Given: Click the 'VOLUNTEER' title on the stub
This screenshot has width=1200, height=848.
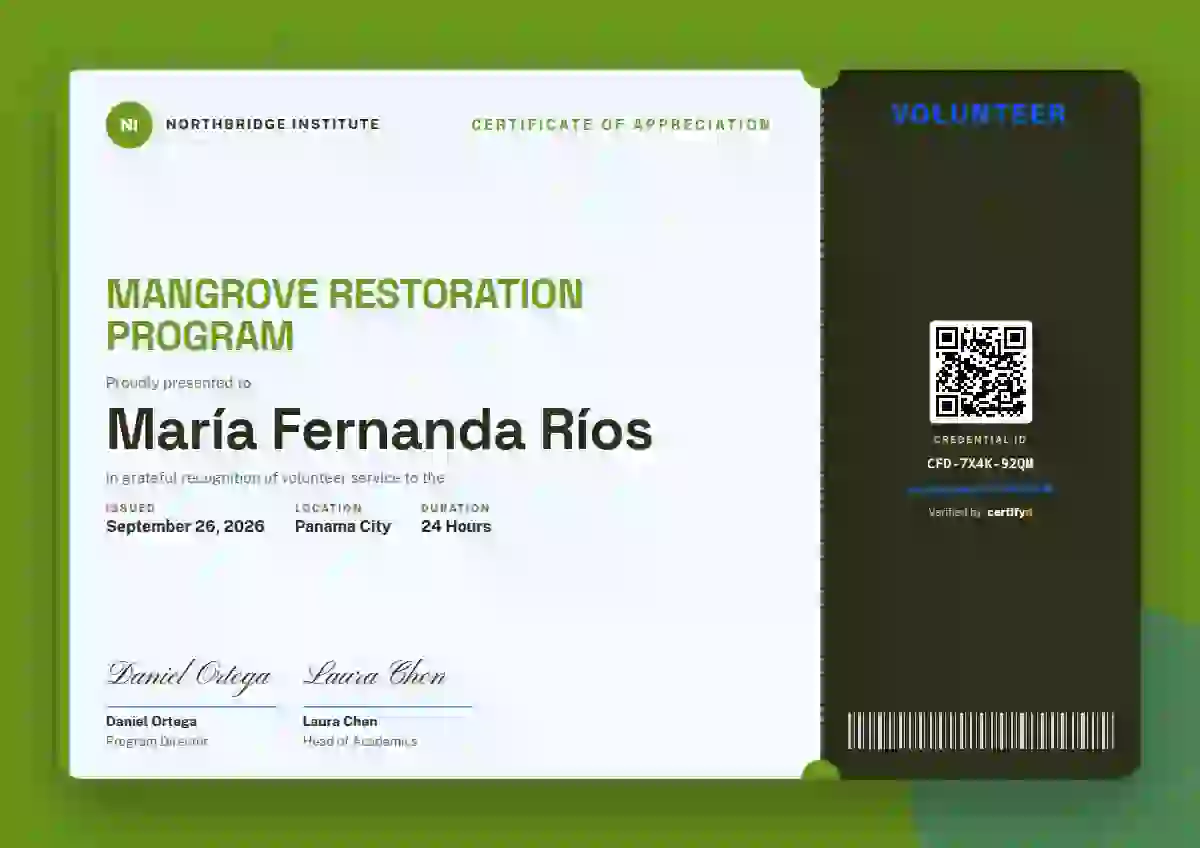Looking at the screenshot, I should coord(979,114).
